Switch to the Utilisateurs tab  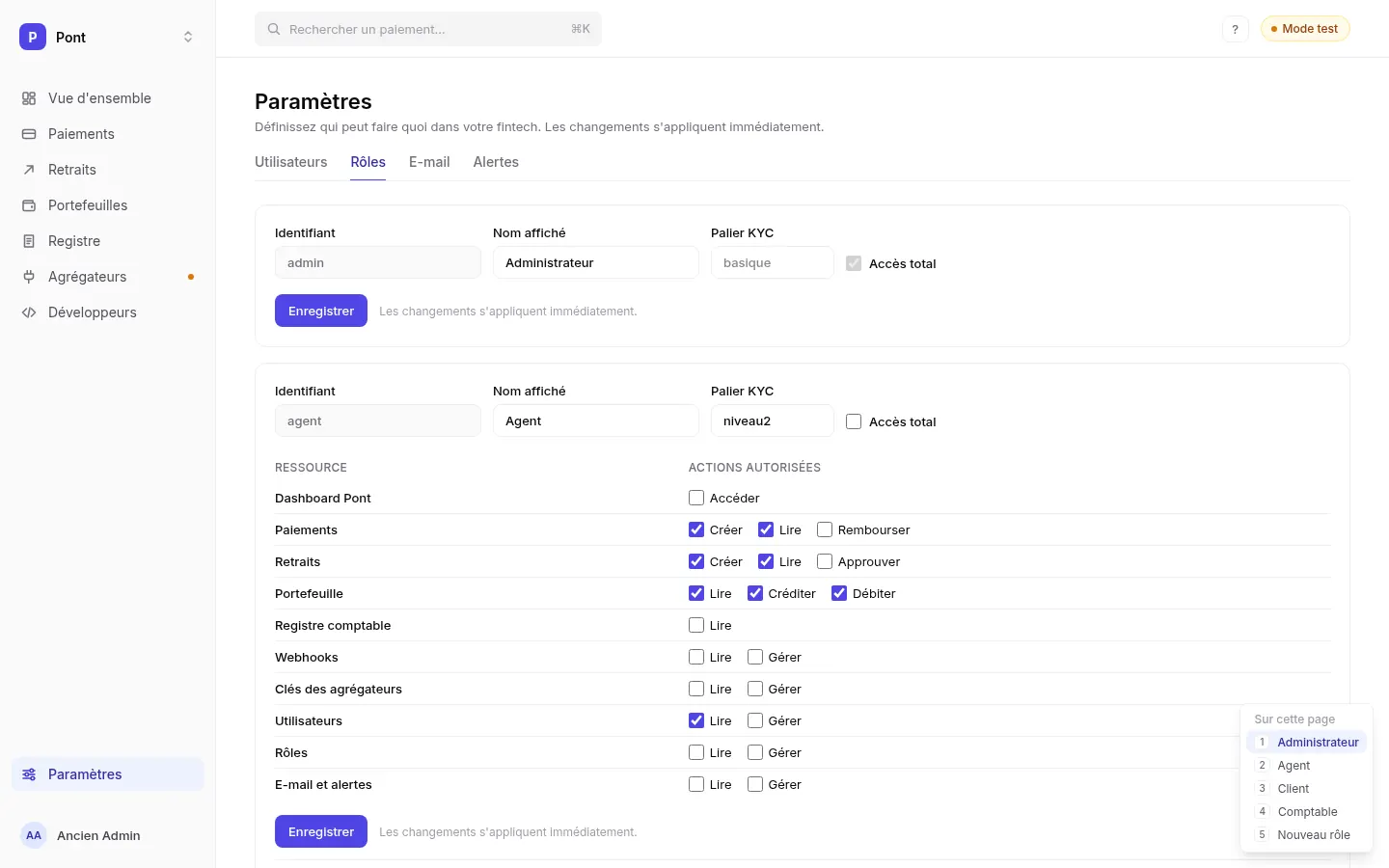[290, 162]
